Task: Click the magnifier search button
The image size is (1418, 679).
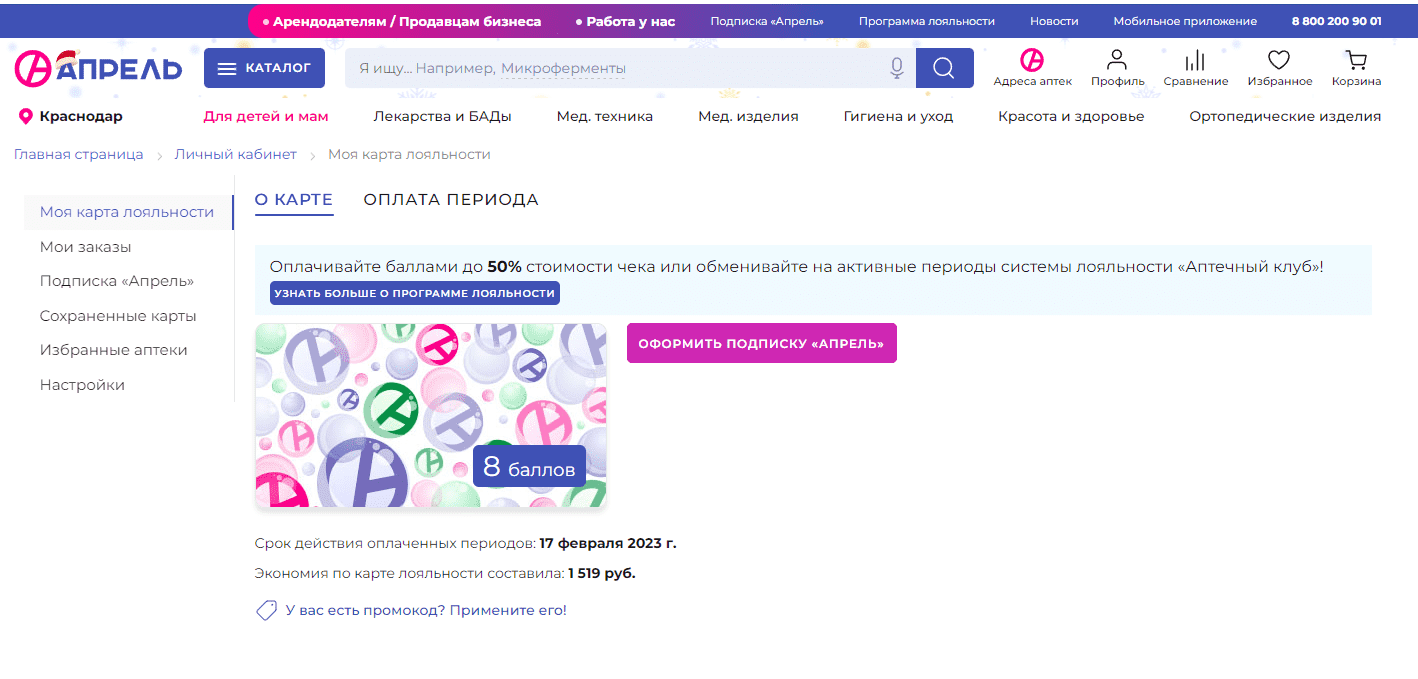Action: pyautogui.click(x=944, y=68)
